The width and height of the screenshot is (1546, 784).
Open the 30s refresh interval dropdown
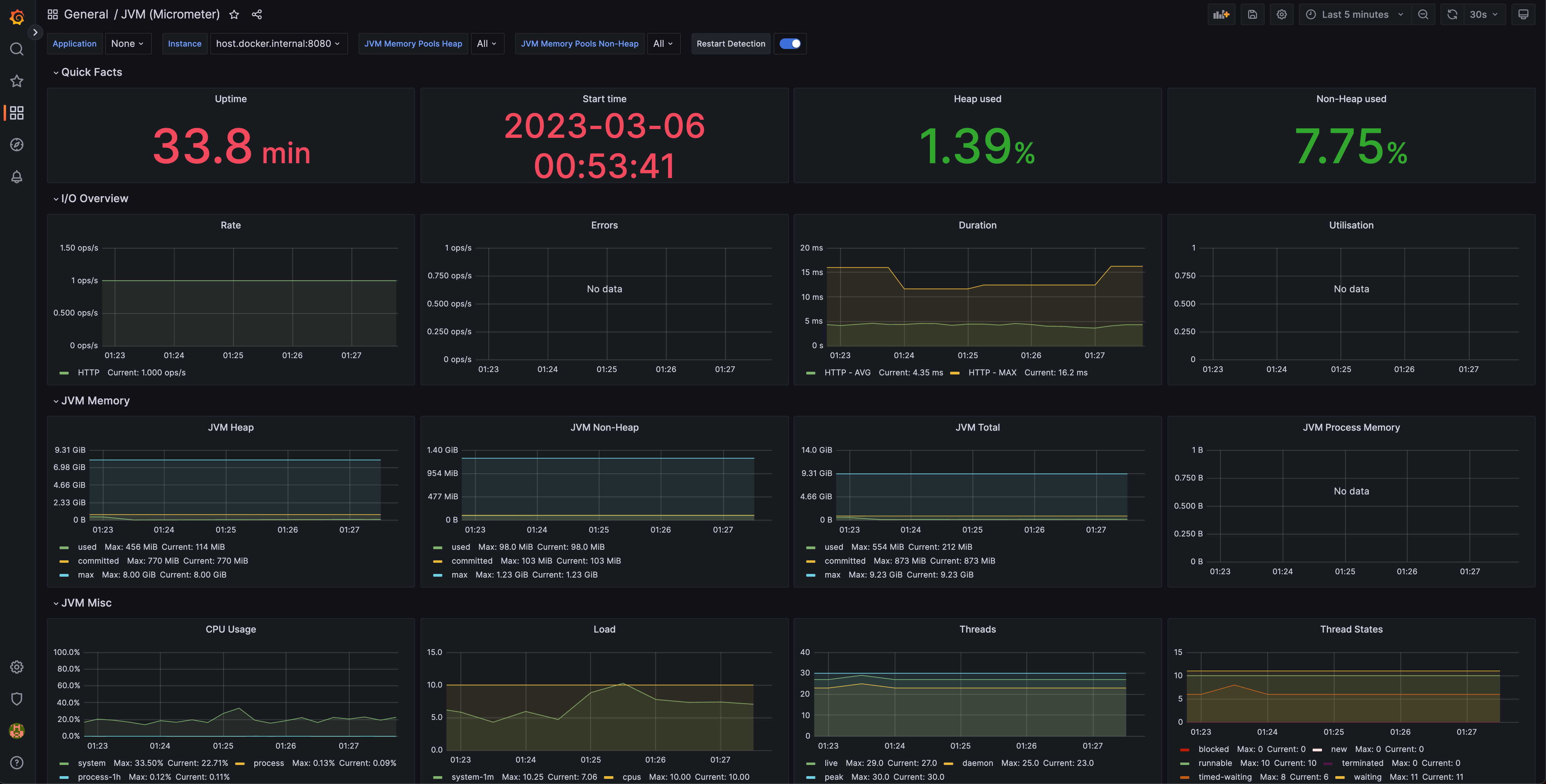pyautogui.click(x=1483, y=15)
